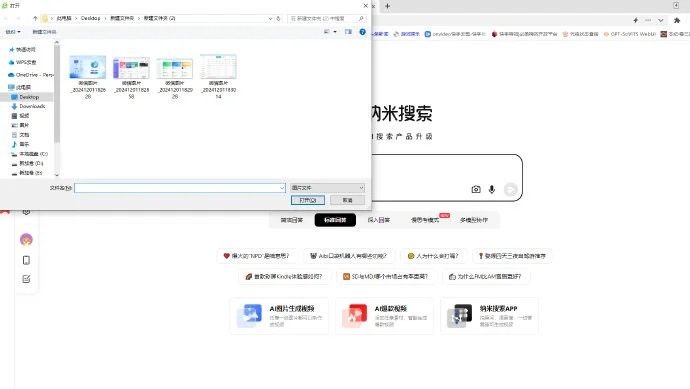Click the Cancel button in the dialog
Viewport: 690px width, 389px height.
click(x=347, y=200)
